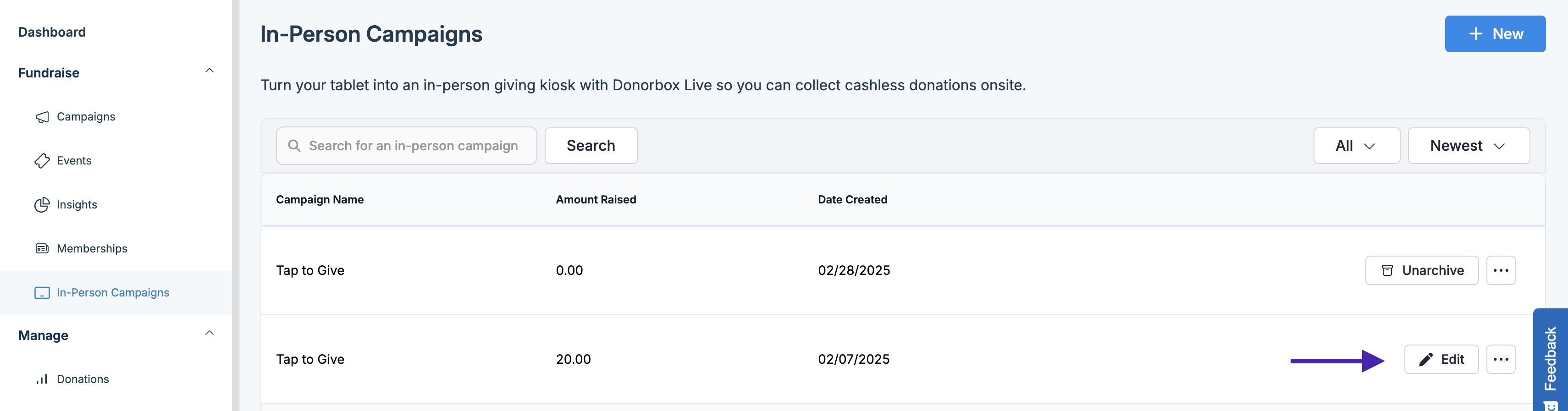Click the Memberships card icon

click(42, 249)
